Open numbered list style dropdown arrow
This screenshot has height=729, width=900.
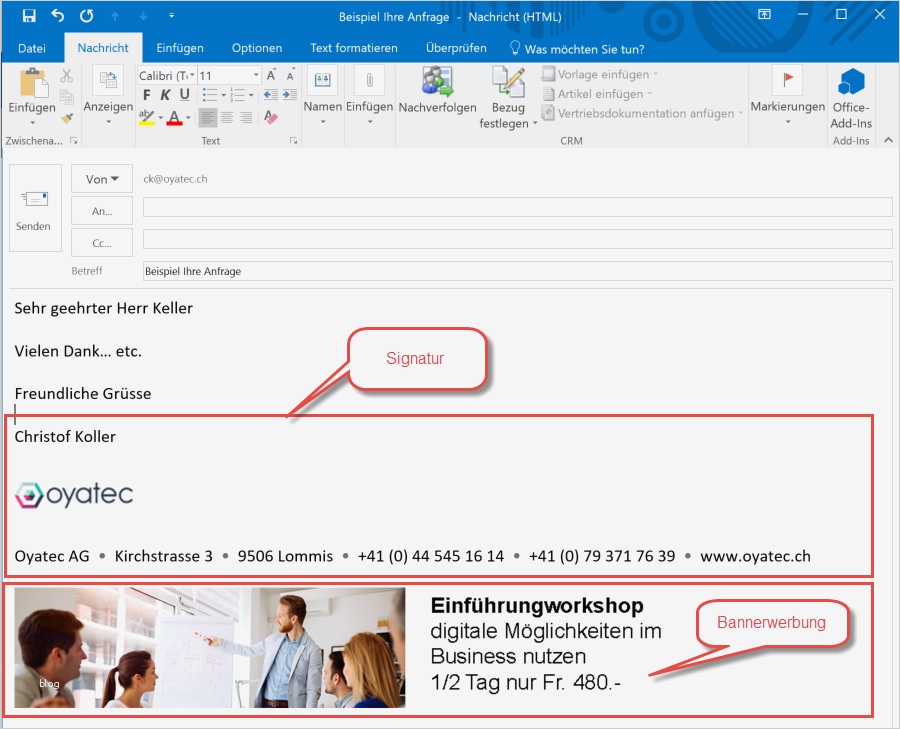[x=251, y=95]
